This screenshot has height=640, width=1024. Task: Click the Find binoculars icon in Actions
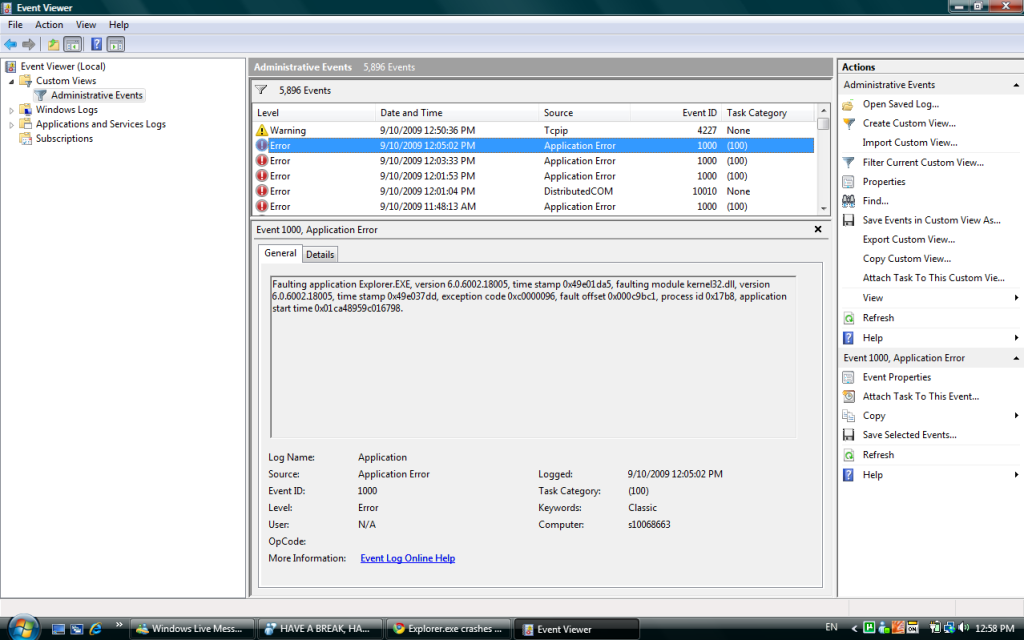848,201
